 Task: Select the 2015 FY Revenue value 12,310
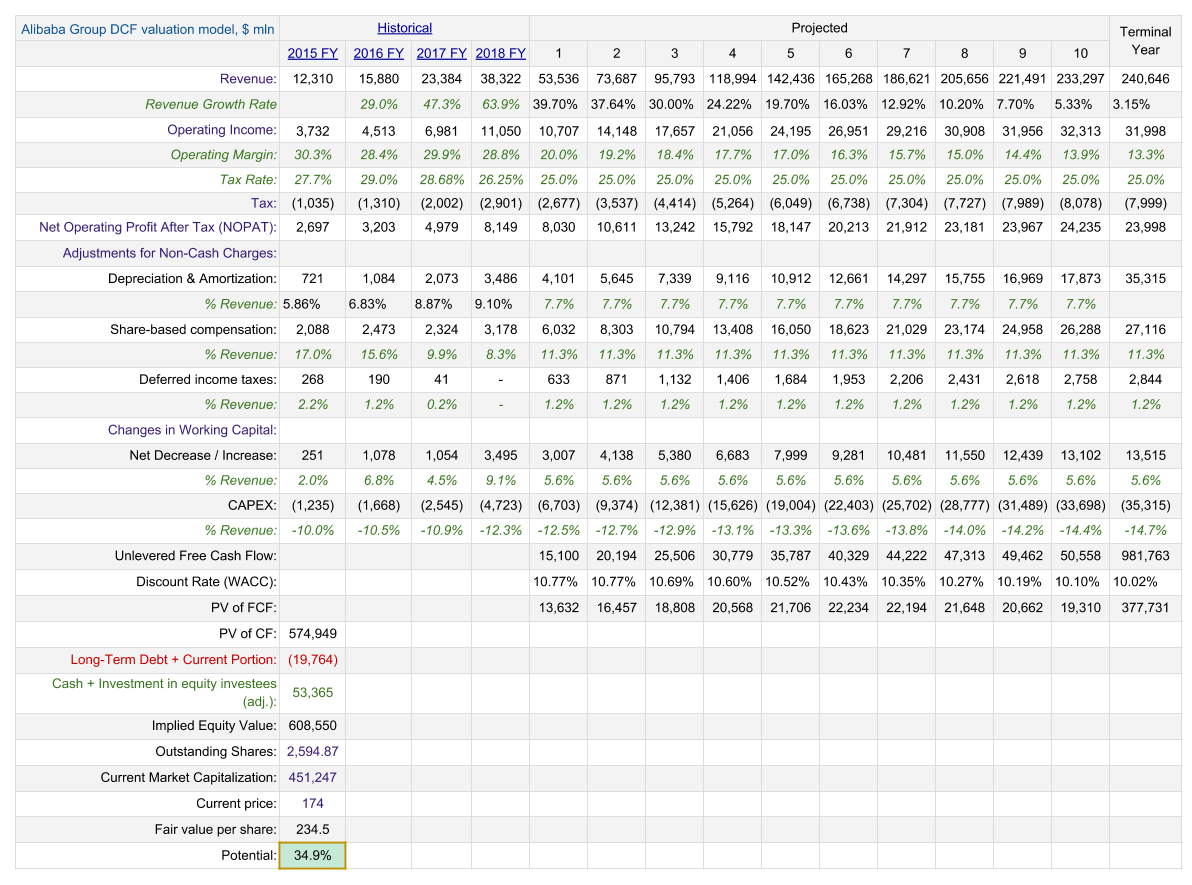pyautogui.click(x=313, y=79)
